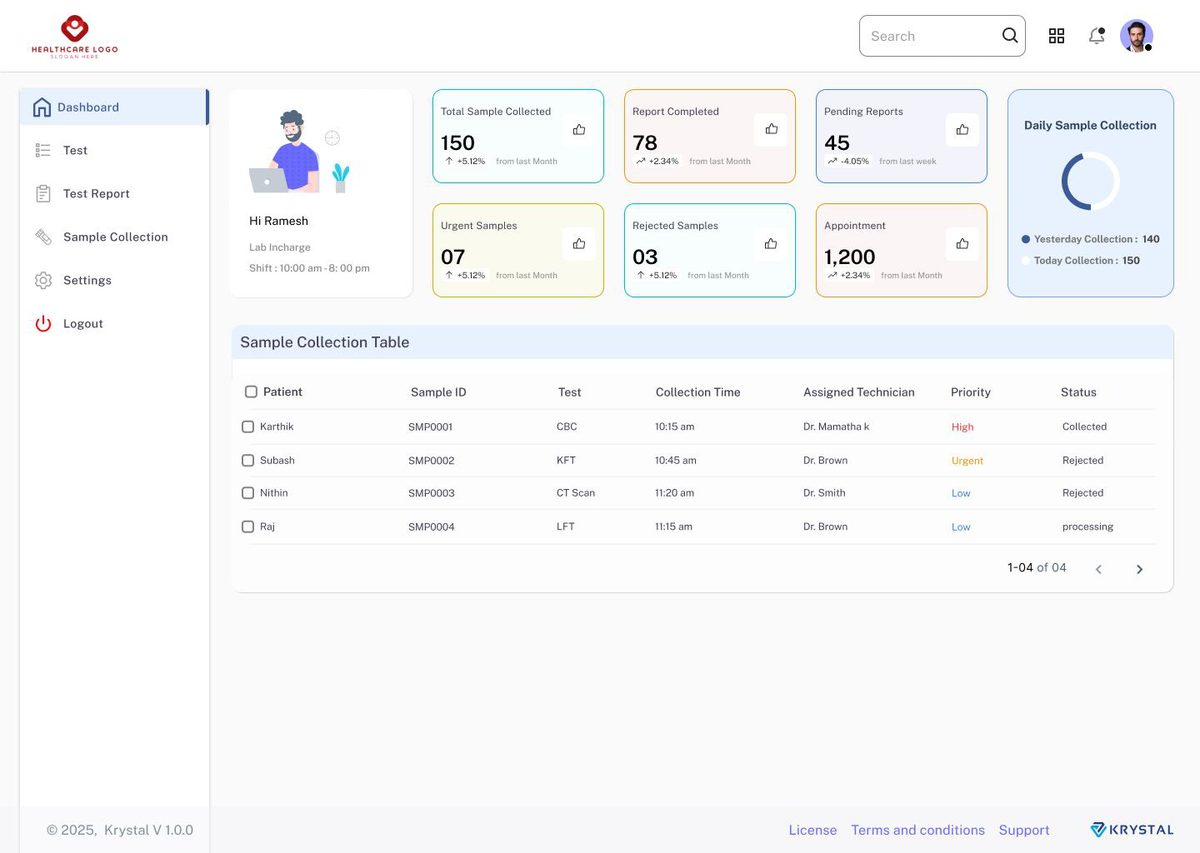Image resolution: width=1200 pixels, height=853 pixels.
Task: Check the Nithin row checkbox
Action: coord(248,493)
